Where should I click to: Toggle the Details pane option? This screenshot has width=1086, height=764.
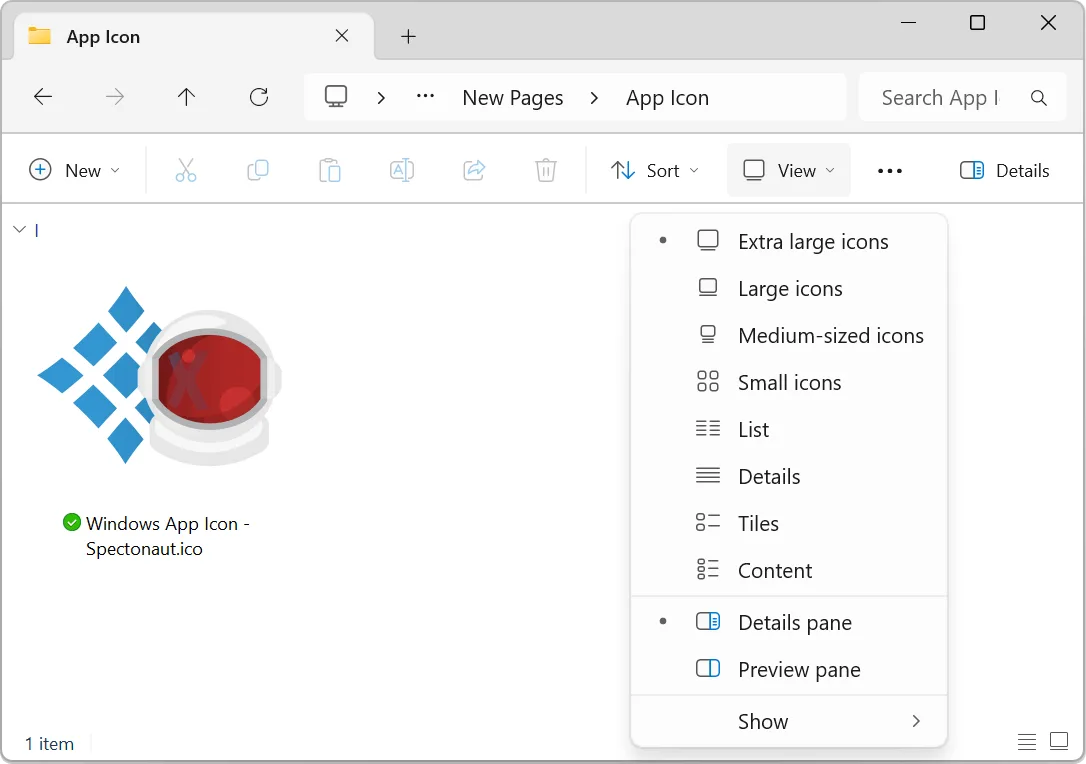click(x=794, y=623)
